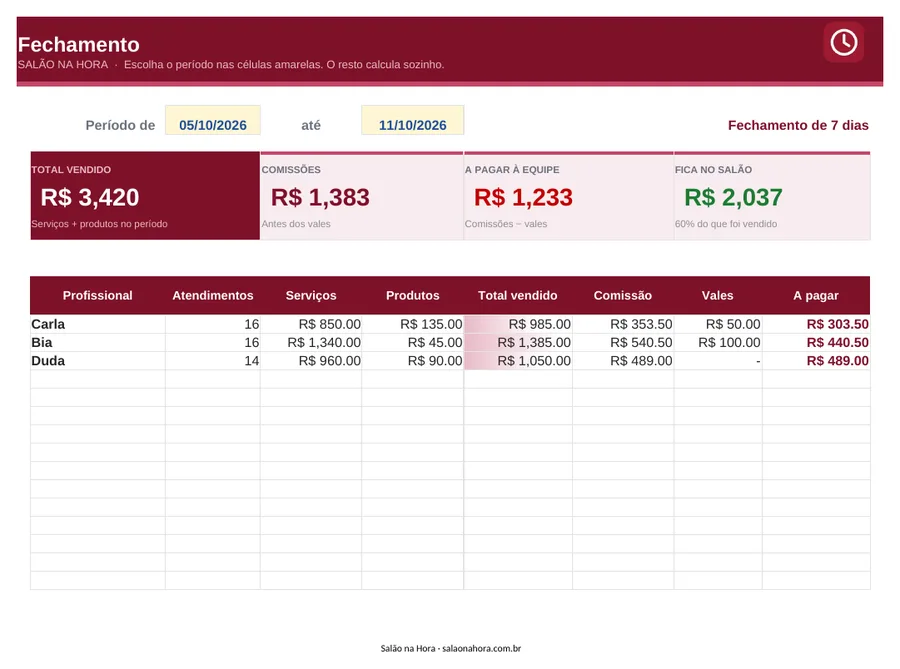Viewport: 900px width, 669px height.
Task: Select Carla's total vendido R$ 985.00
Action: 518,324
